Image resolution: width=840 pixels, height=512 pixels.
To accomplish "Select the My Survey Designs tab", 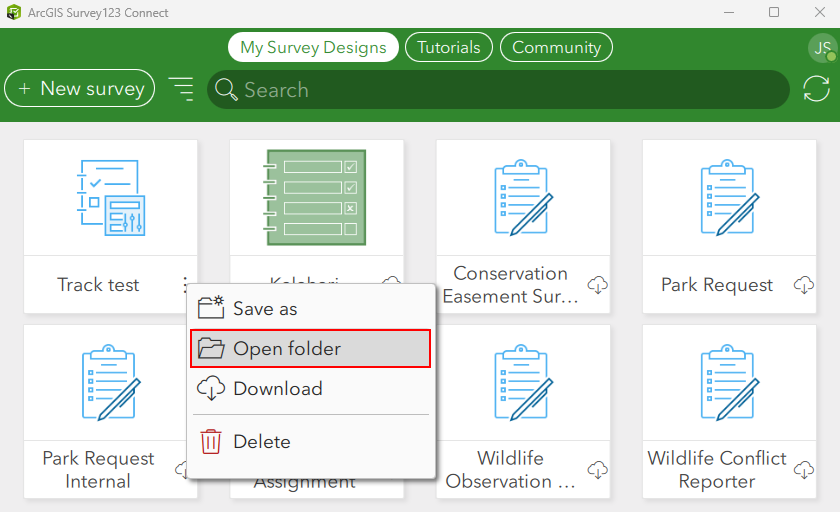I will [x=313, y=47].
